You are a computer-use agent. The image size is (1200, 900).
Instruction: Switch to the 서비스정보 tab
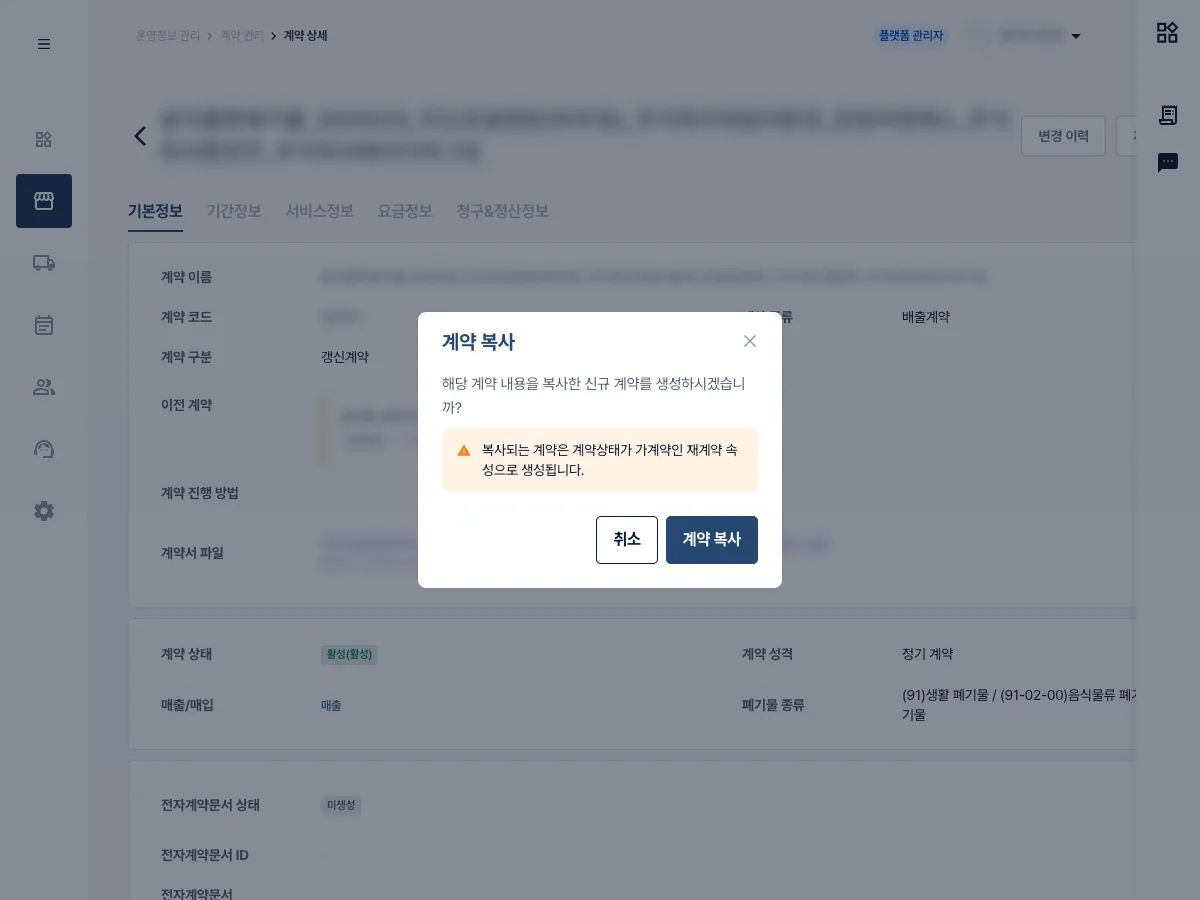click(x=319, y=211)
